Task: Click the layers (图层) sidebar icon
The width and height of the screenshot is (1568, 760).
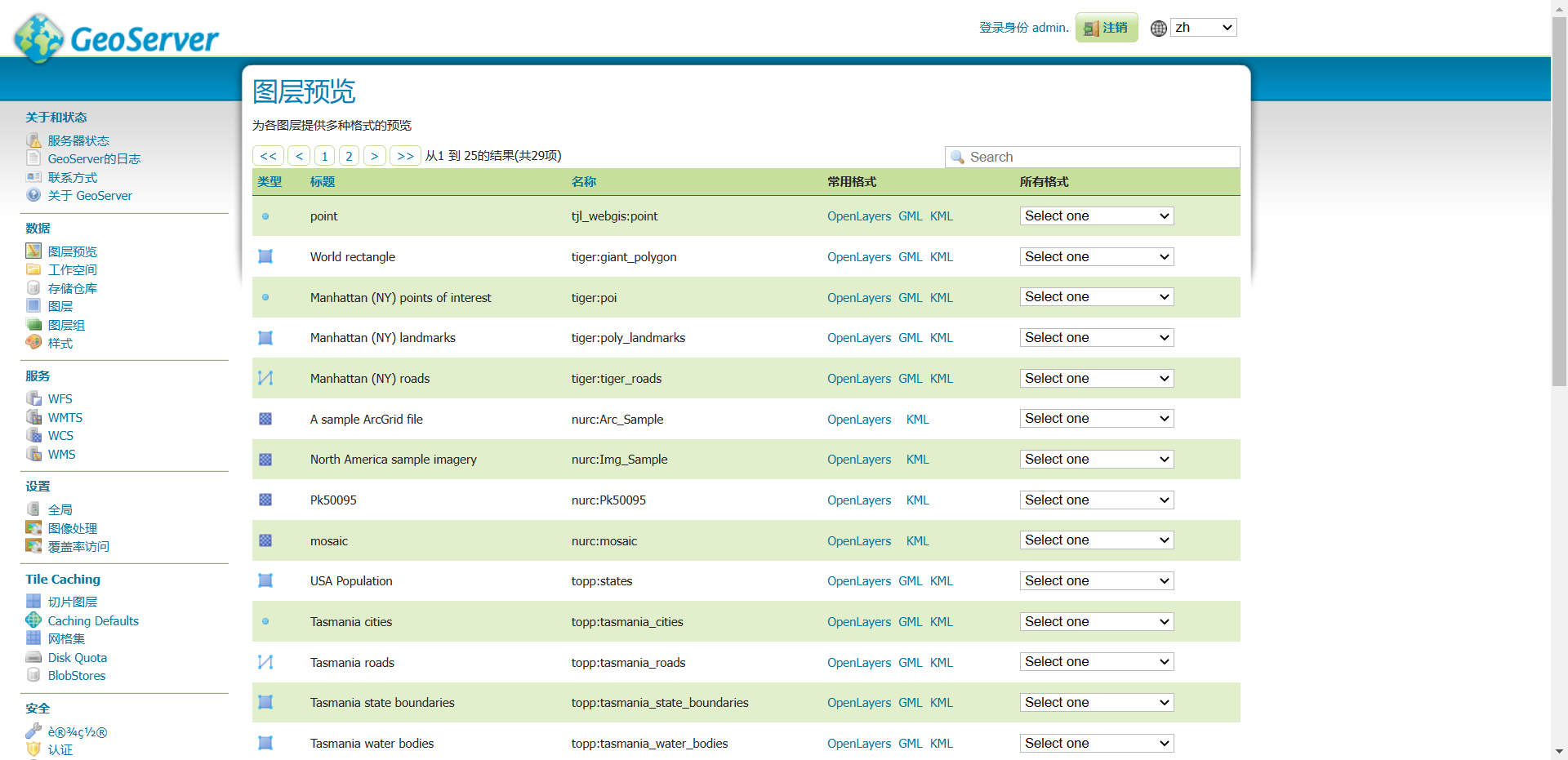Action: (33, 306)
